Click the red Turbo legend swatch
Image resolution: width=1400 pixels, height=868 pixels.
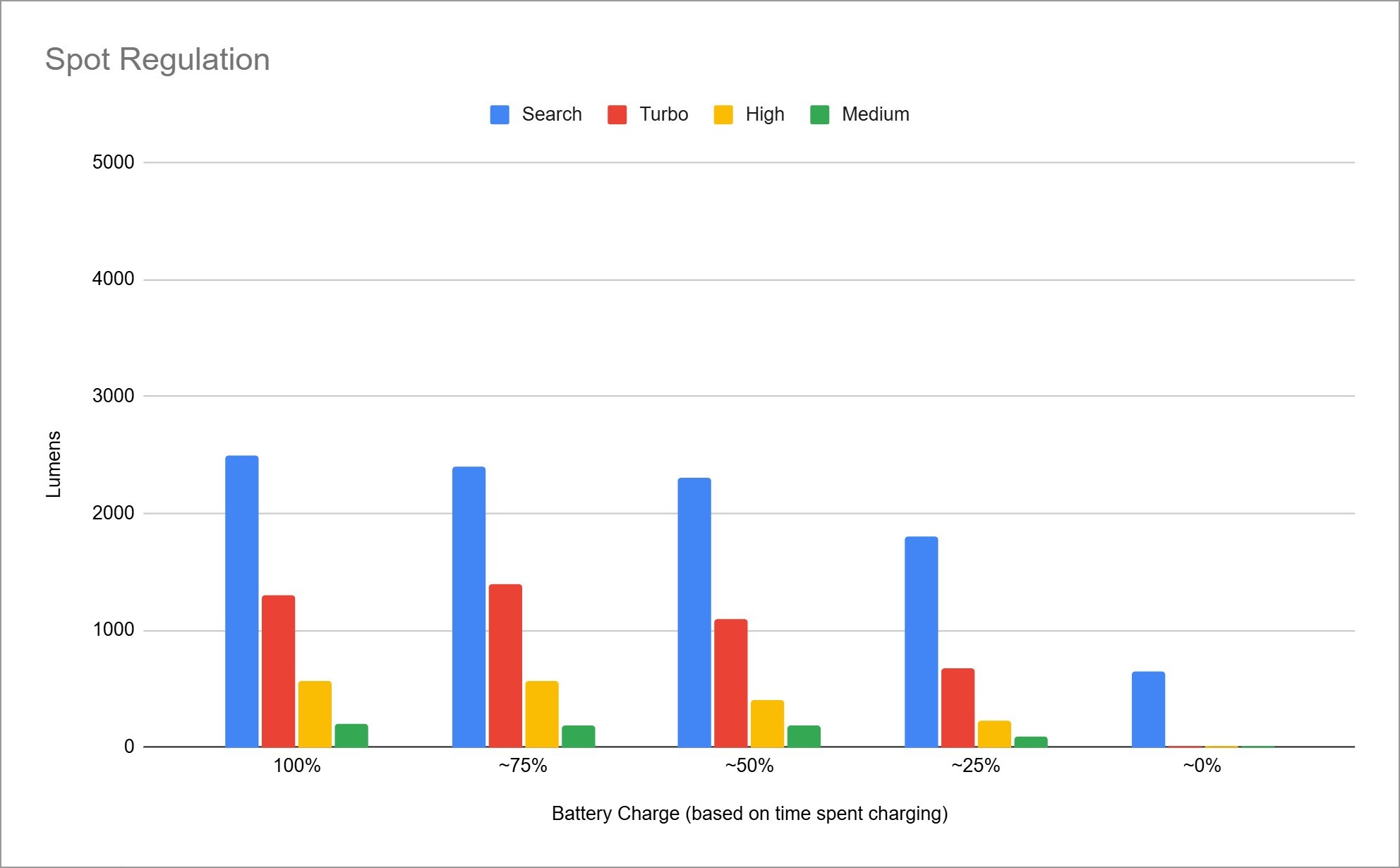(617, 115)
